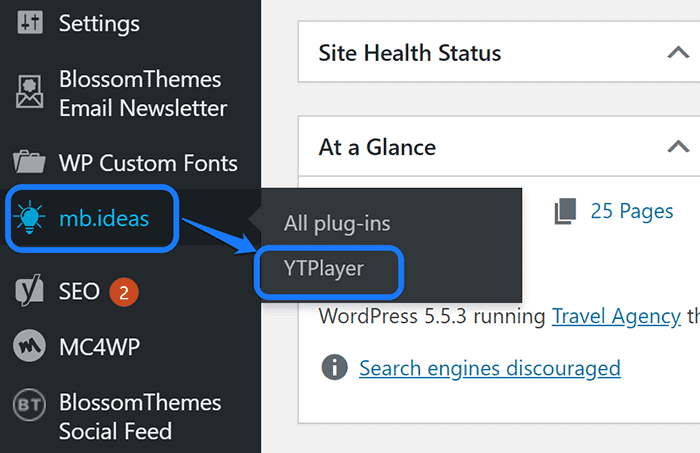Open YTPlayer from the mb.ideas submenu
Image resolution: width=700 pixels, height=453 pixels.
pyautogui.click(x=322, y=268)
